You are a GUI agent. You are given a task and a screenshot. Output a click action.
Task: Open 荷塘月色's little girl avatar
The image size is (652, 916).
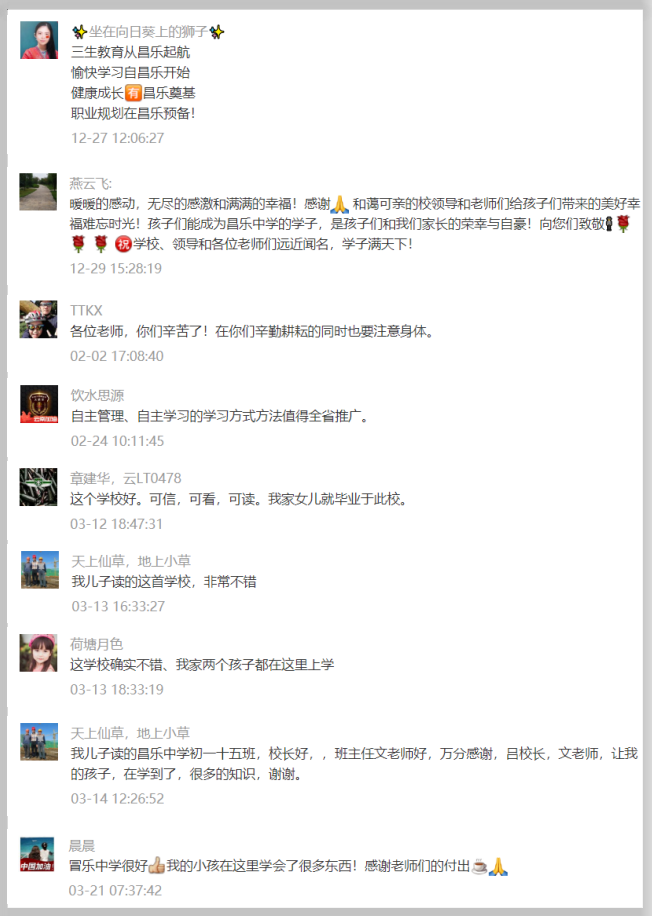pos(39,653)
